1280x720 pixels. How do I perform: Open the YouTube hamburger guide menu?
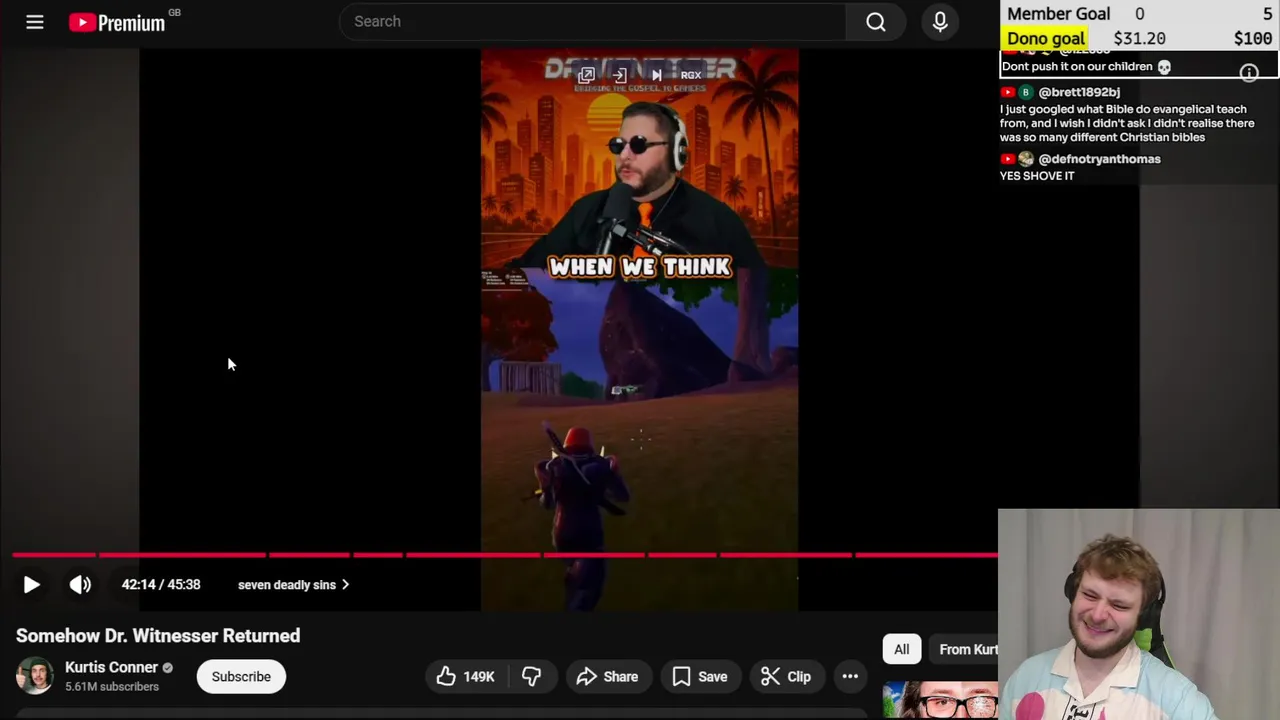click(35, 21)
